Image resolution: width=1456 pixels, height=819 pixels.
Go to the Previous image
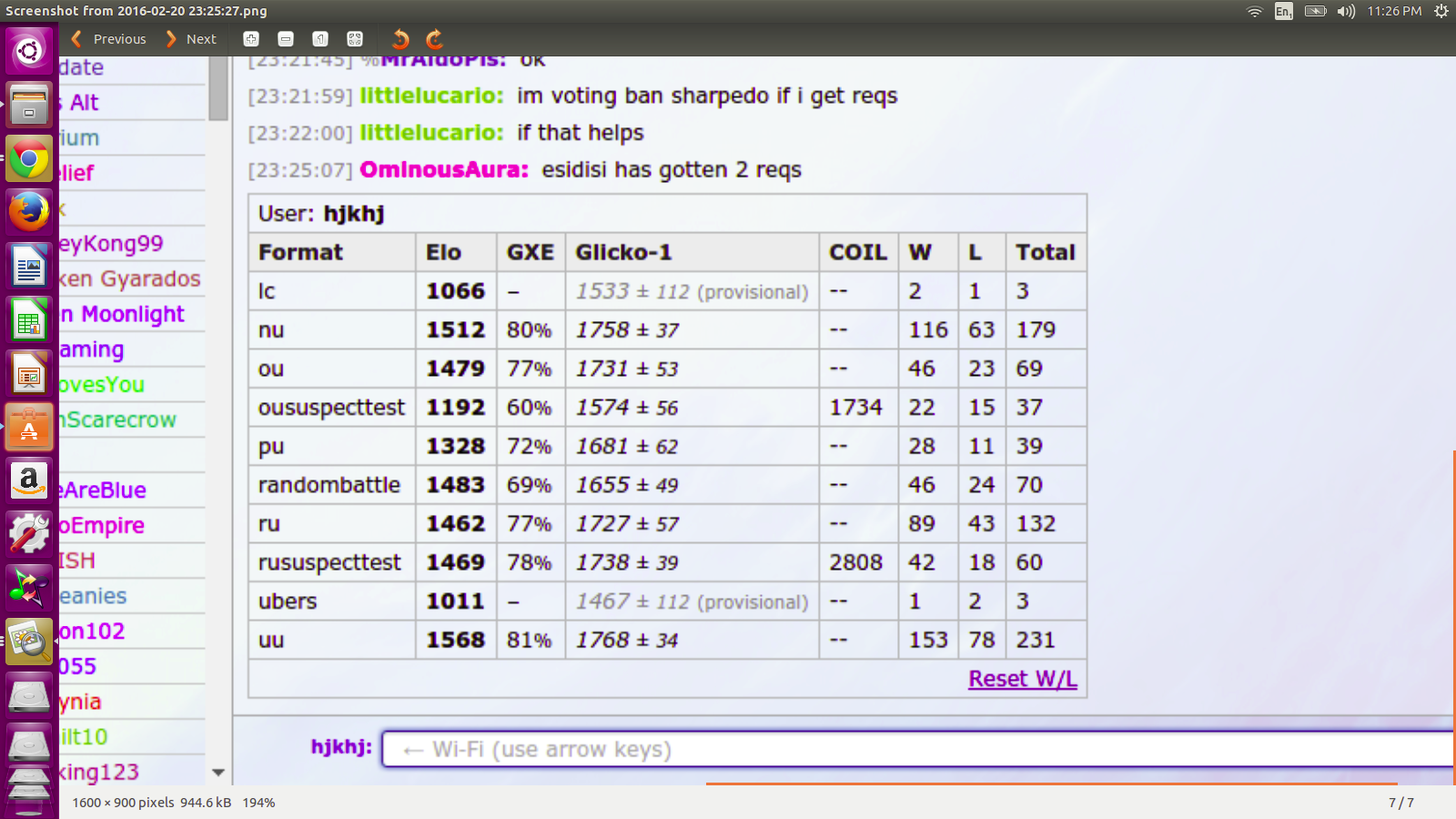pyautogui.click(x=108, y=39)
